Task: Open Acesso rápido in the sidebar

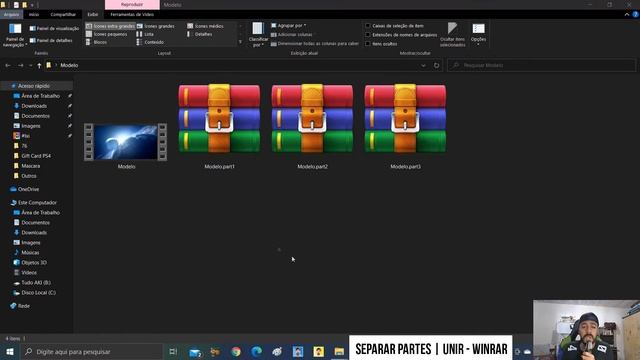Action: pos(34,86)
